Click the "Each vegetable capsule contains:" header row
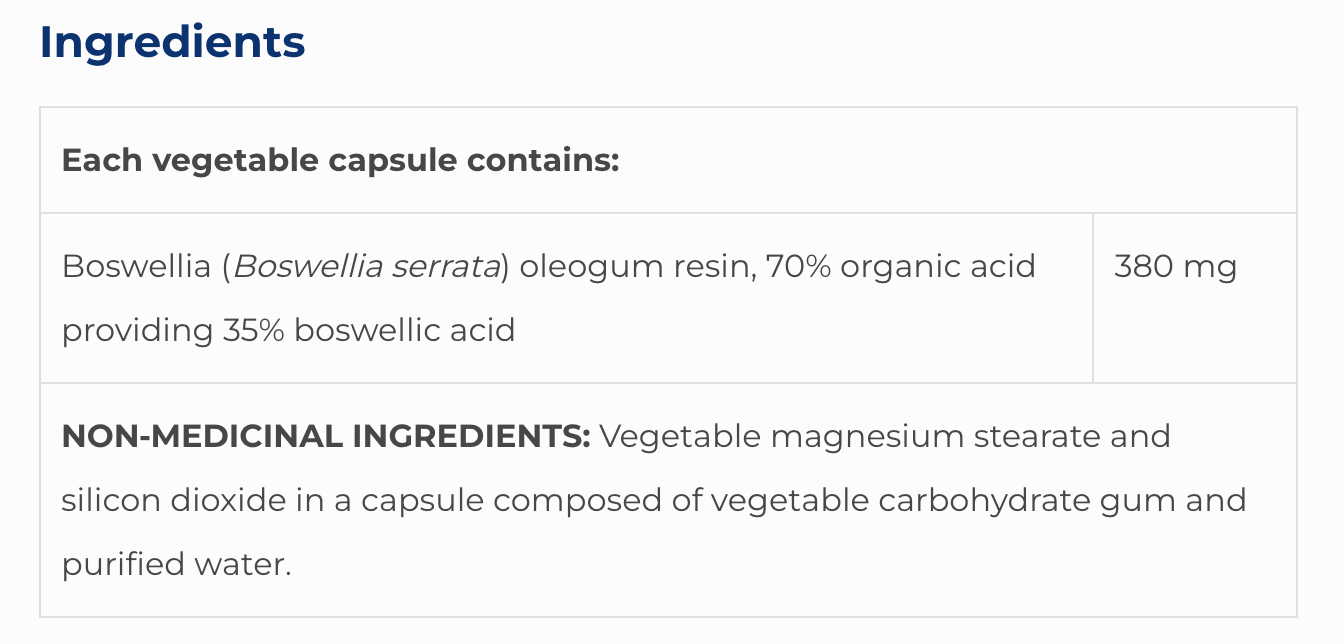The height and width of the screenshot is (644, 1344). point(340,160)
